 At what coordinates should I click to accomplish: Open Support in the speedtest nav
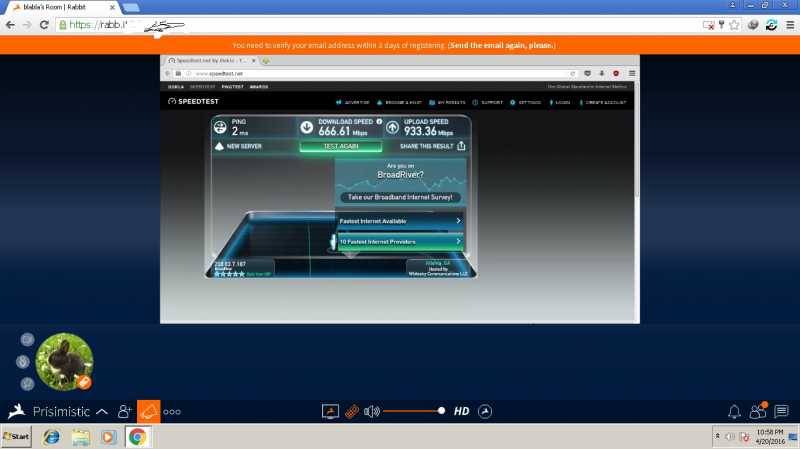pos(488,103)
